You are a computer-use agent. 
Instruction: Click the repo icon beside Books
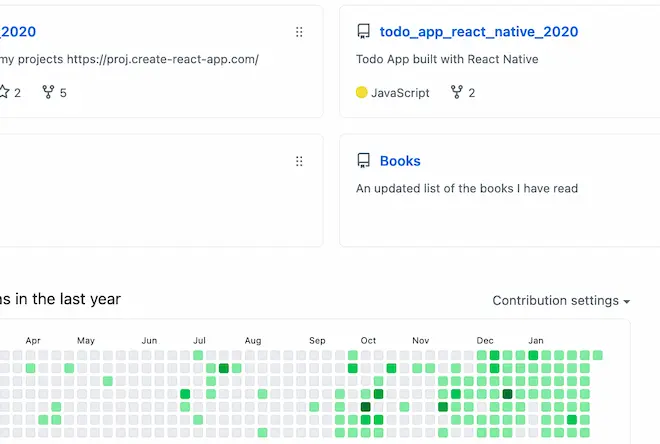(x=363, y=161)
